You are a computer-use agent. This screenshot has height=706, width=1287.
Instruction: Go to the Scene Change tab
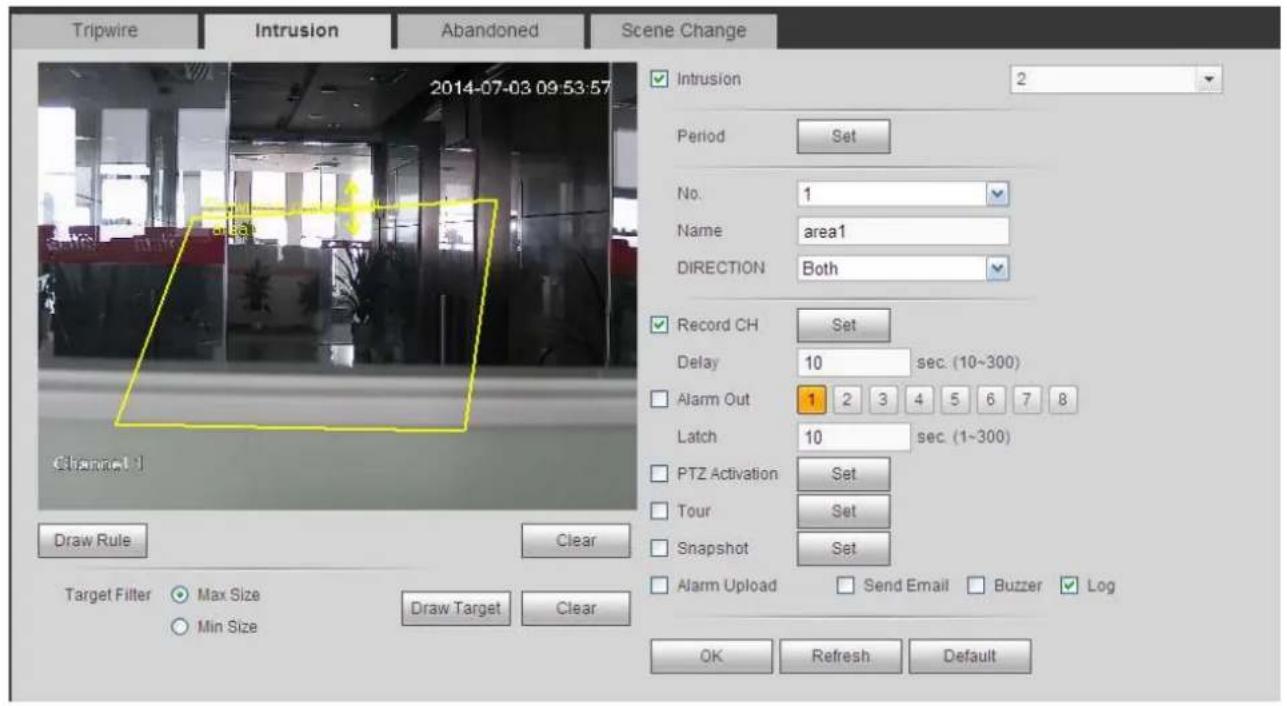point(683,30)
